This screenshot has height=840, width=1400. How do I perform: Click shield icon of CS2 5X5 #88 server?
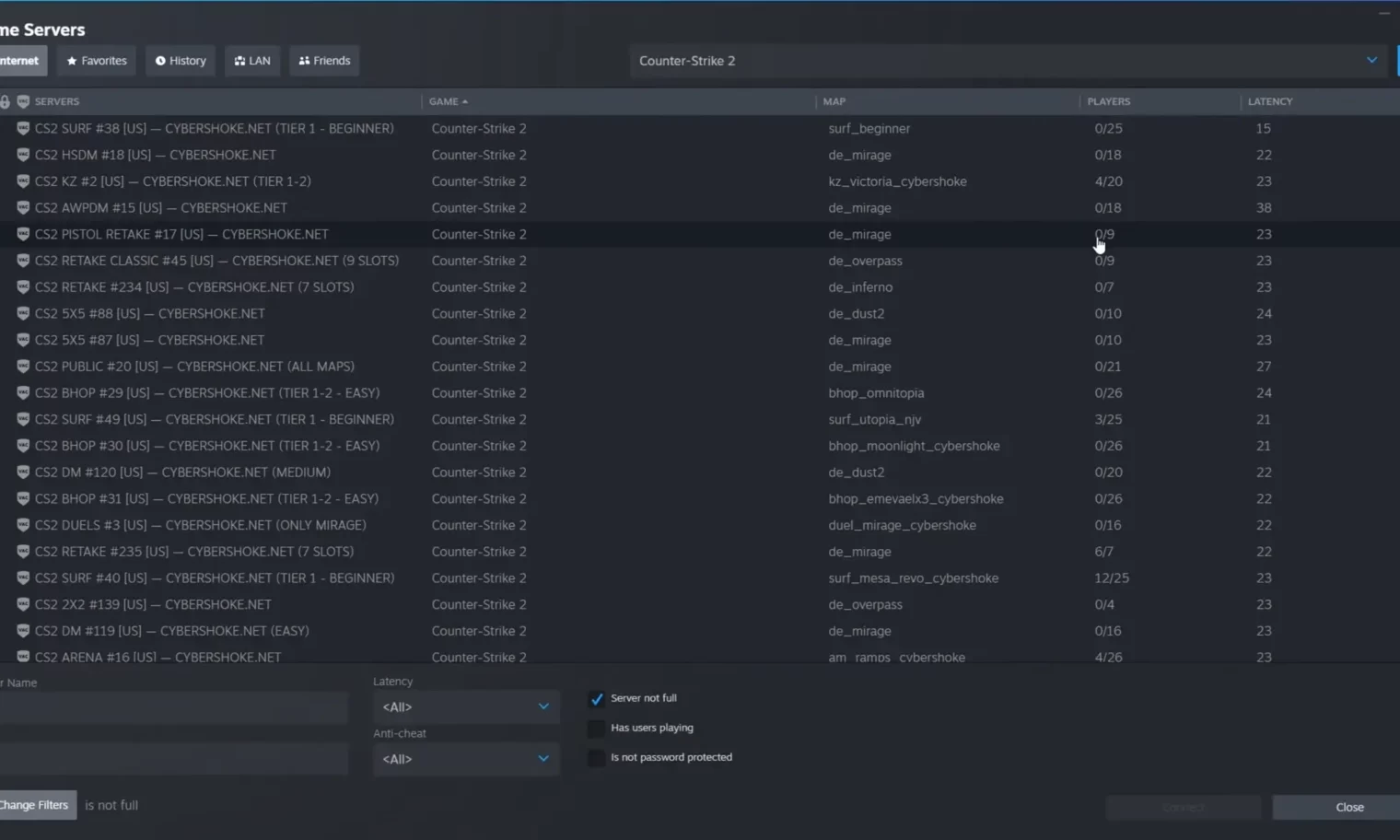click(23, 313)
